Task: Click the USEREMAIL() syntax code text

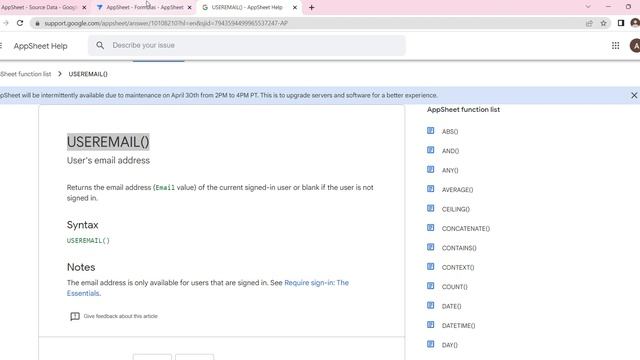Action: click(x=88, y=241)
